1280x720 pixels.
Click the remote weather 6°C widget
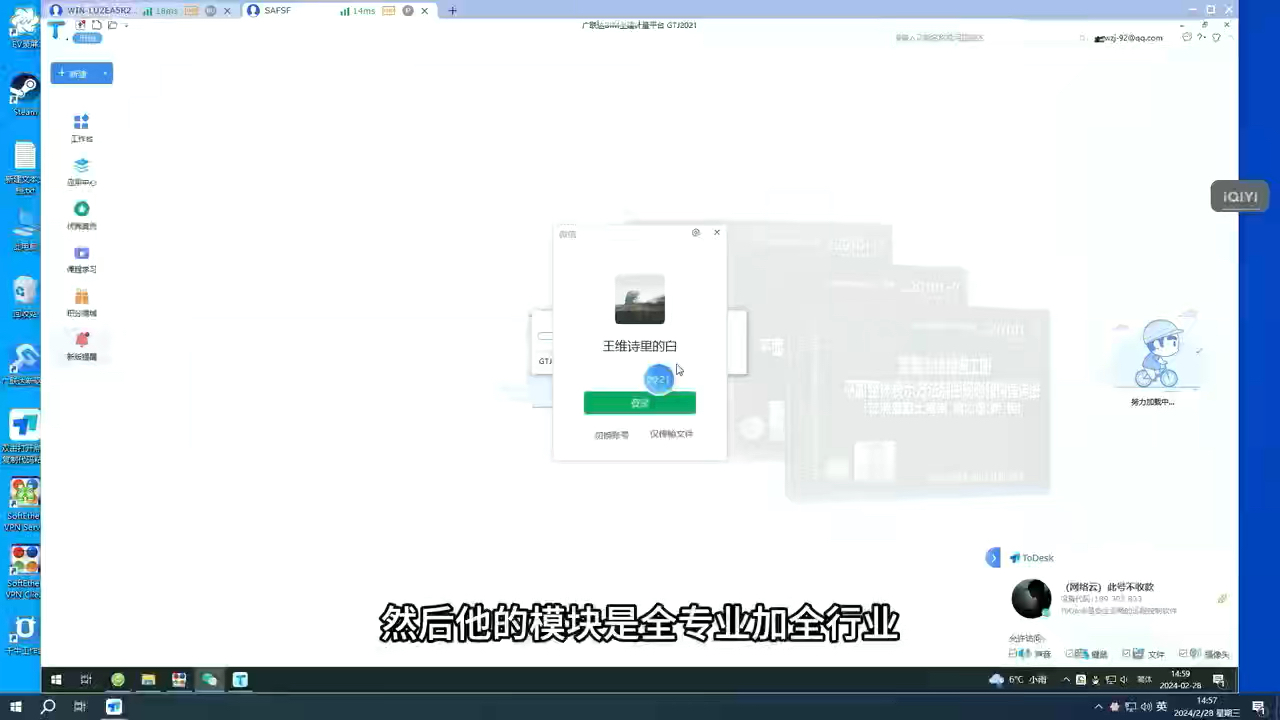(1018, 680)
